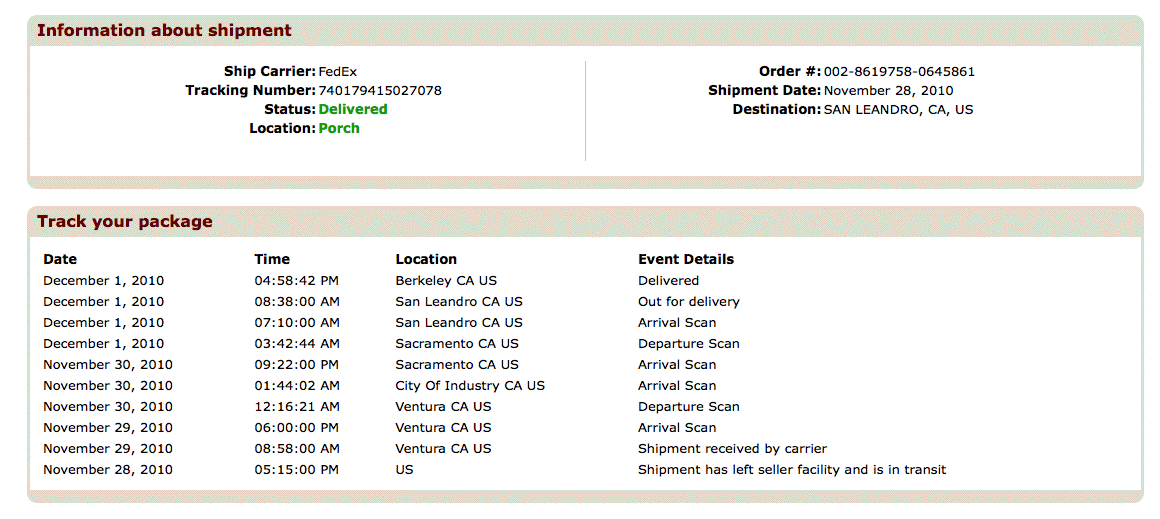1160x519 pixels.
Task: Click the 'Shipment received by carrier' event
Action: point(732,449)
